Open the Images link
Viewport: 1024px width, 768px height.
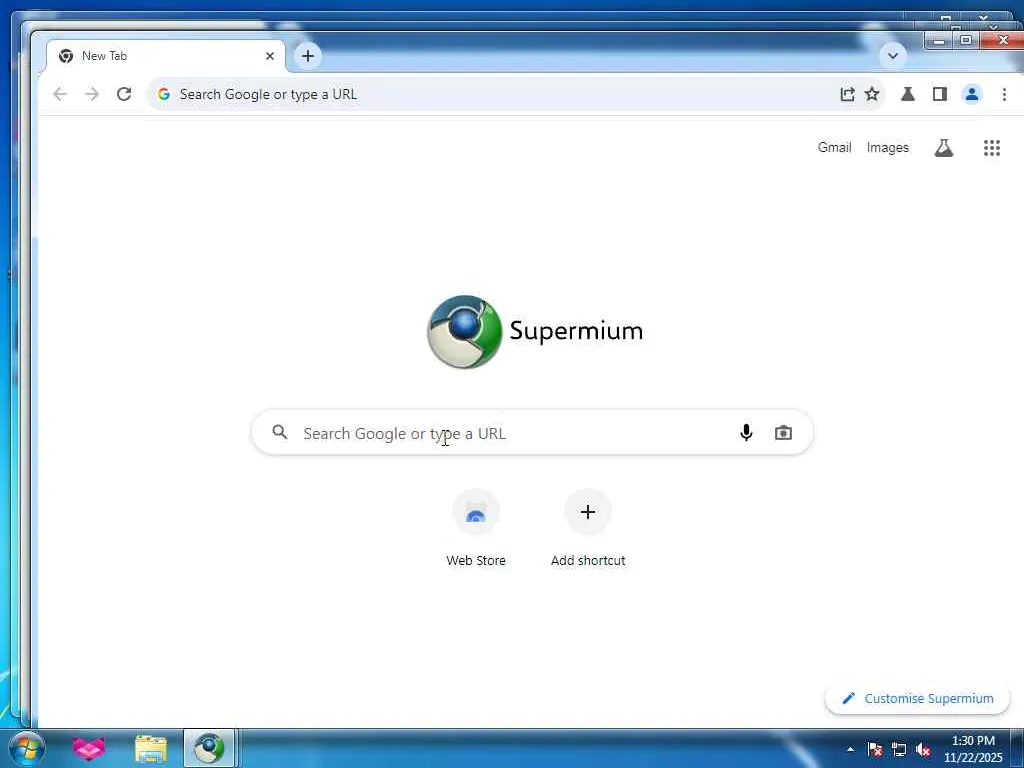[888, 148]
